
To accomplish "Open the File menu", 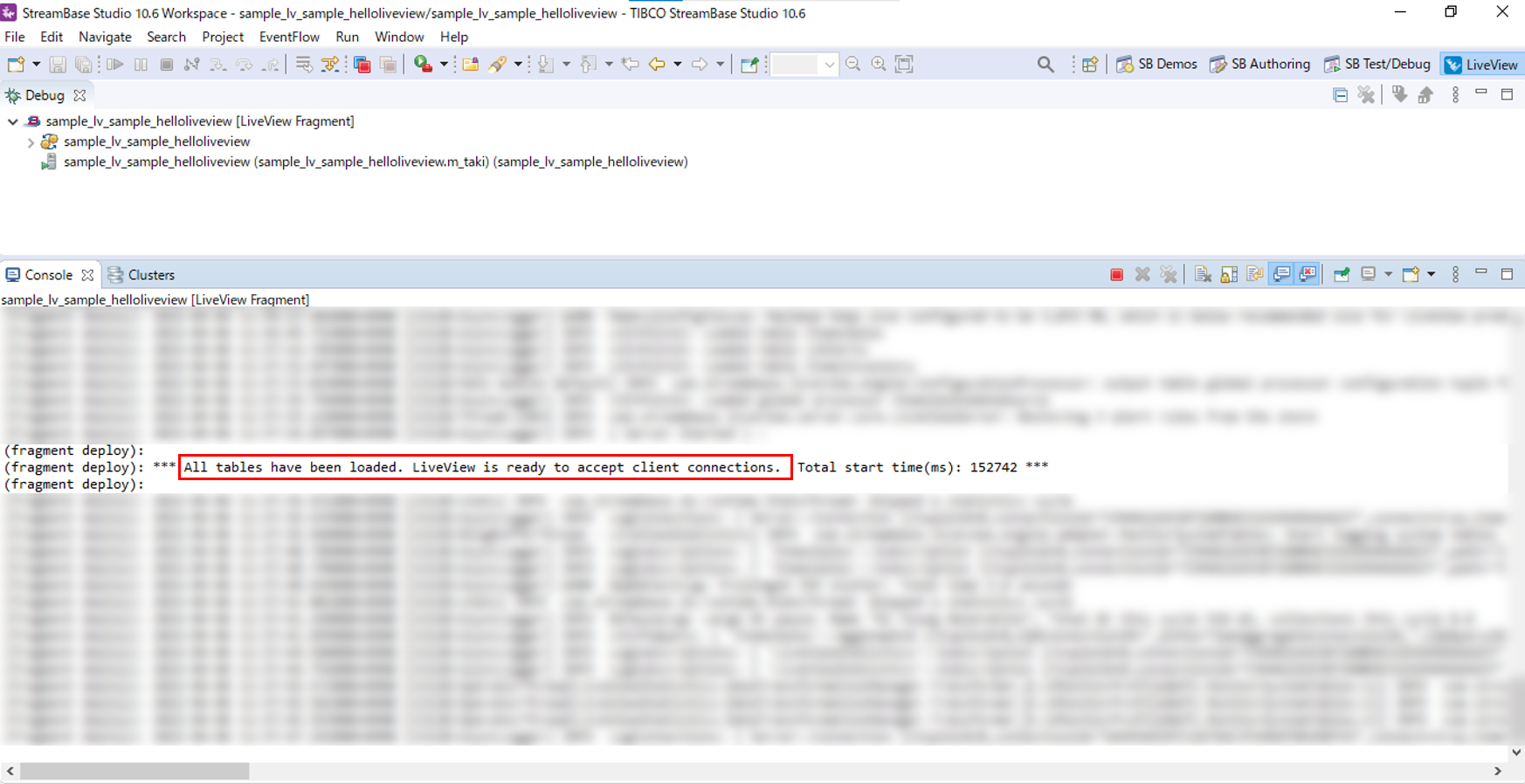I will coord(15,37).
